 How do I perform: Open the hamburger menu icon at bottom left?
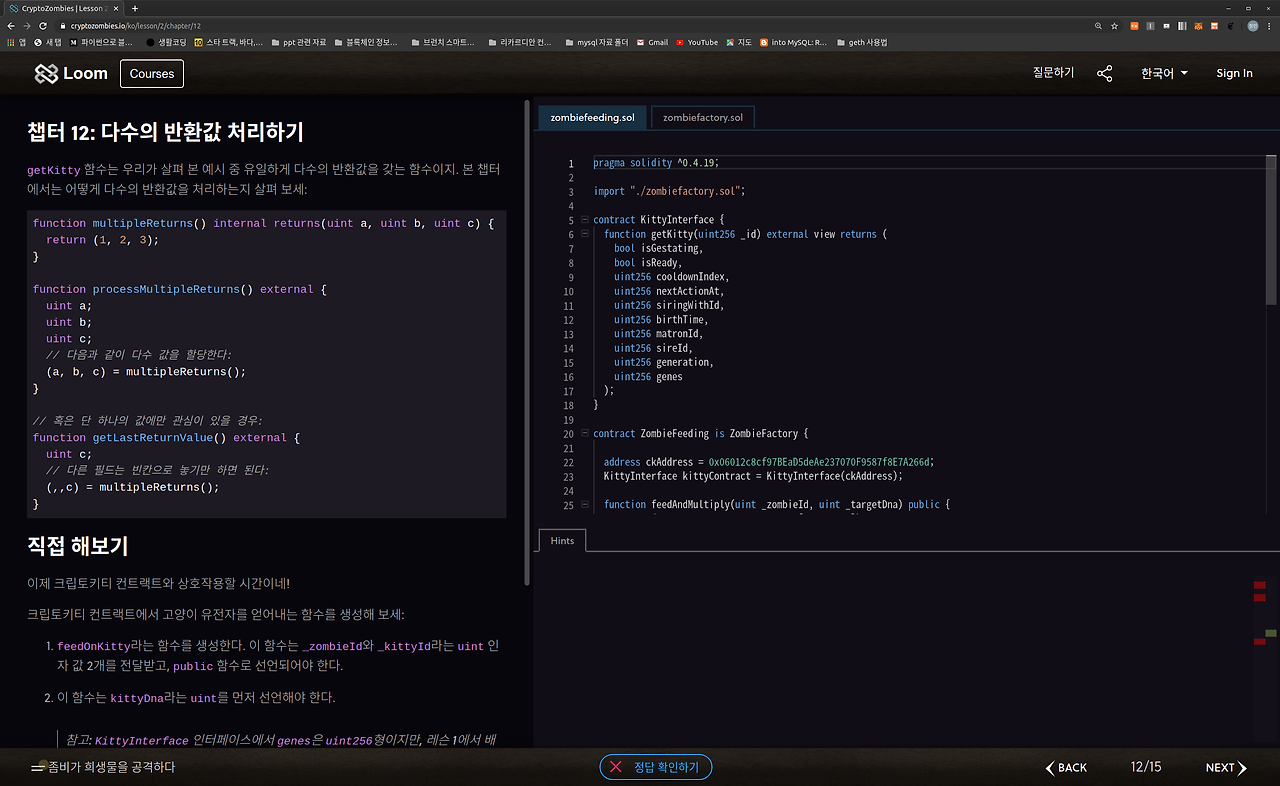[38, 768]
